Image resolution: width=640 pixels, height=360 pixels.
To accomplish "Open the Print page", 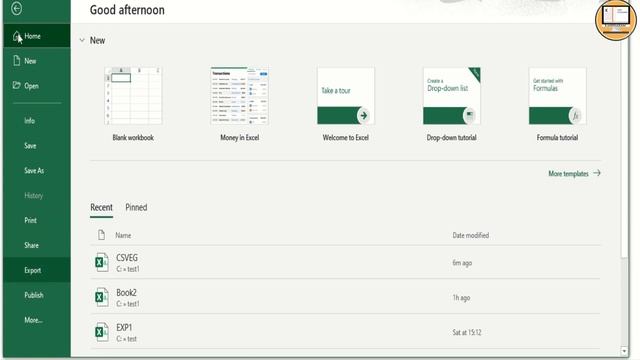I will [37, 220].
